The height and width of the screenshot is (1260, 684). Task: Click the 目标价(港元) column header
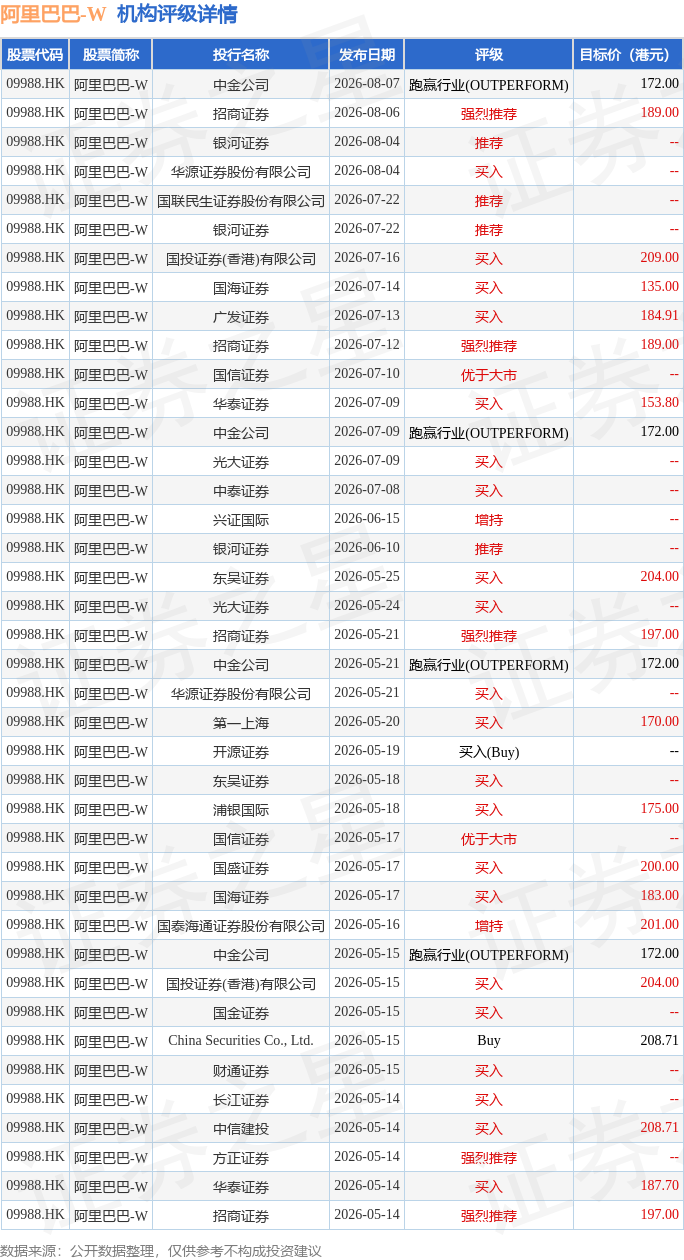tap(629, 55)
